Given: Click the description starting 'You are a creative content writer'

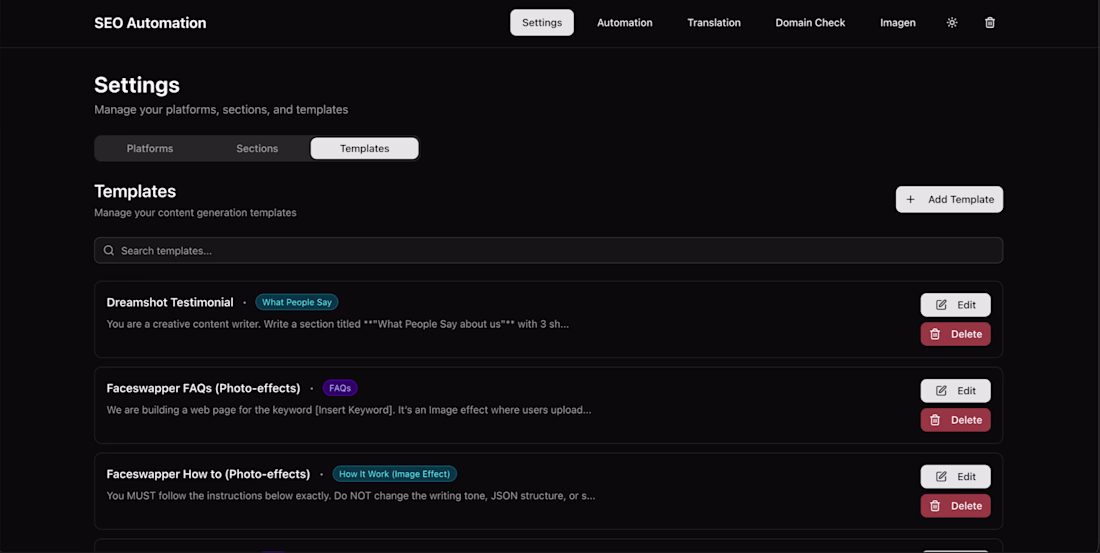Looking at the screenshot, I should point(337,324).
